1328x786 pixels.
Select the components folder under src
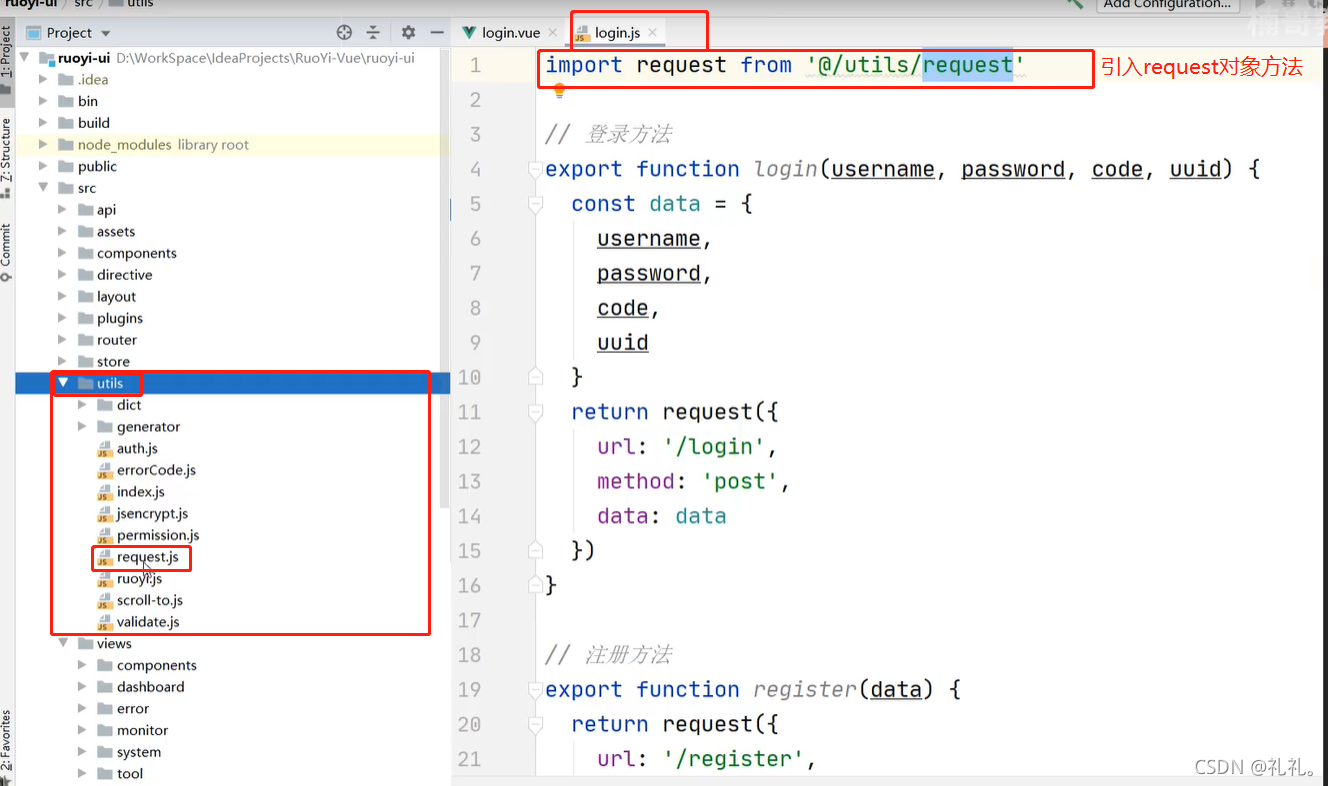click(x=136, y=253)
